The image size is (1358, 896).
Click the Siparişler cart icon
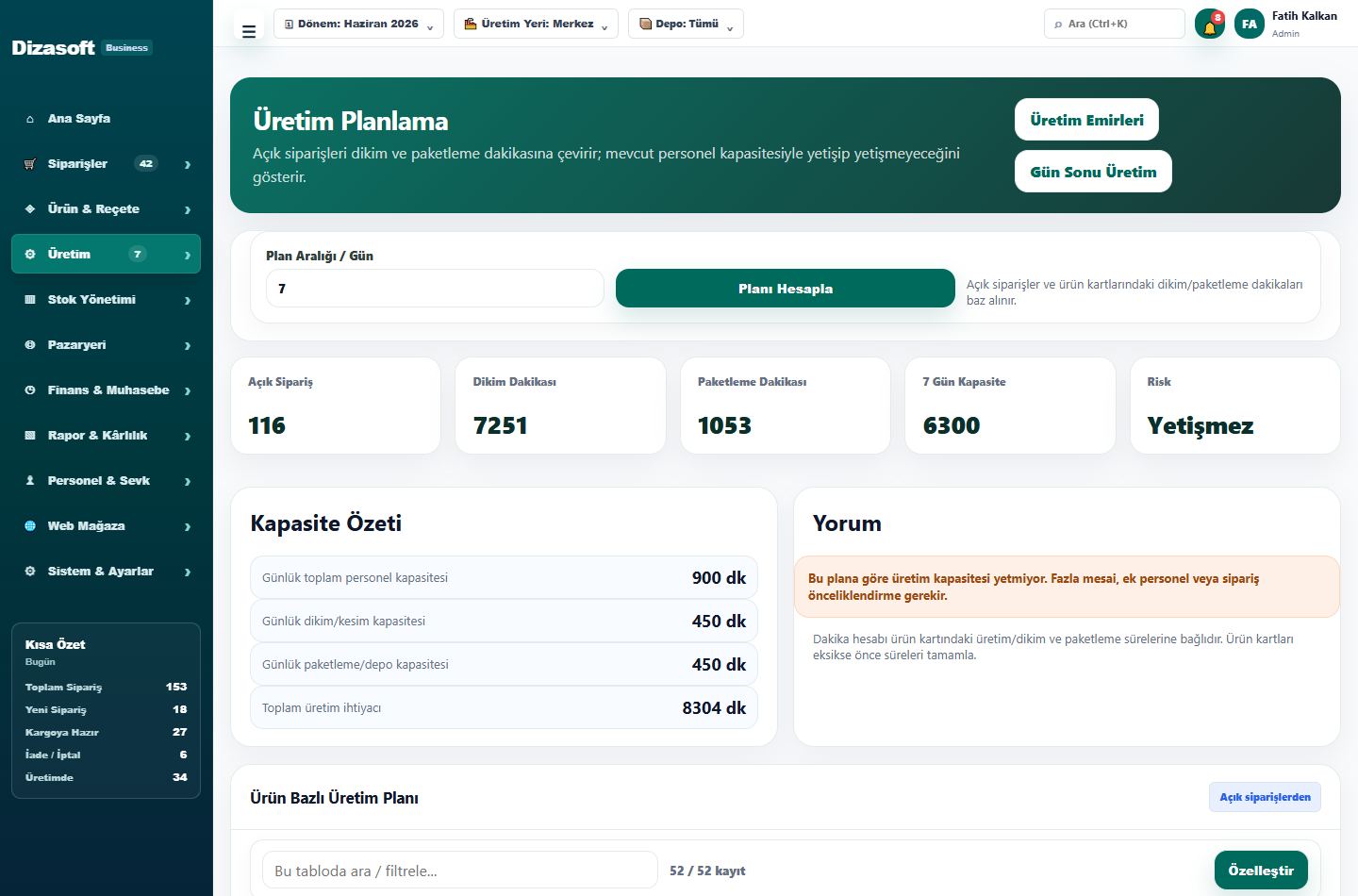[30, 164]
